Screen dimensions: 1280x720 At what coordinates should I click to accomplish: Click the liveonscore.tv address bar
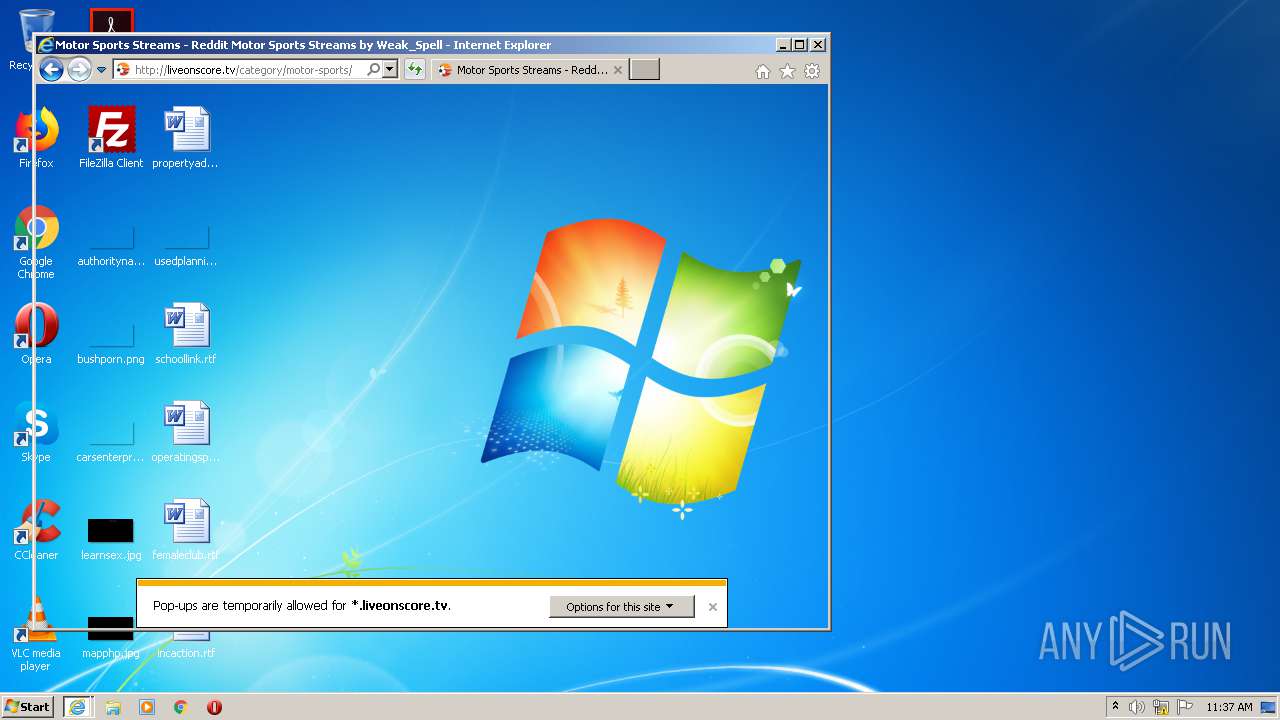238,70
